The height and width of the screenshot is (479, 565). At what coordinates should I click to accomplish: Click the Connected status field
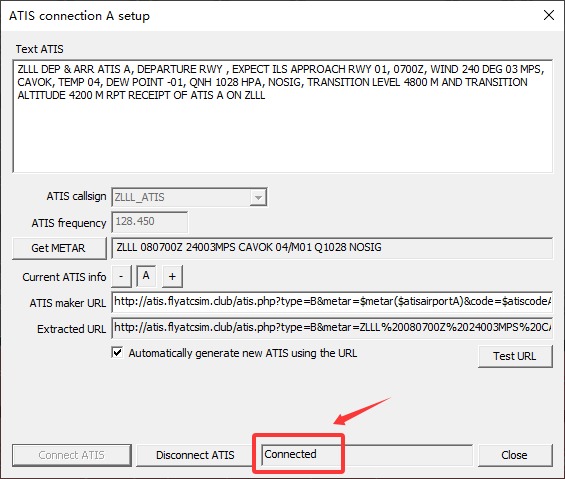[x=367, y=455]
